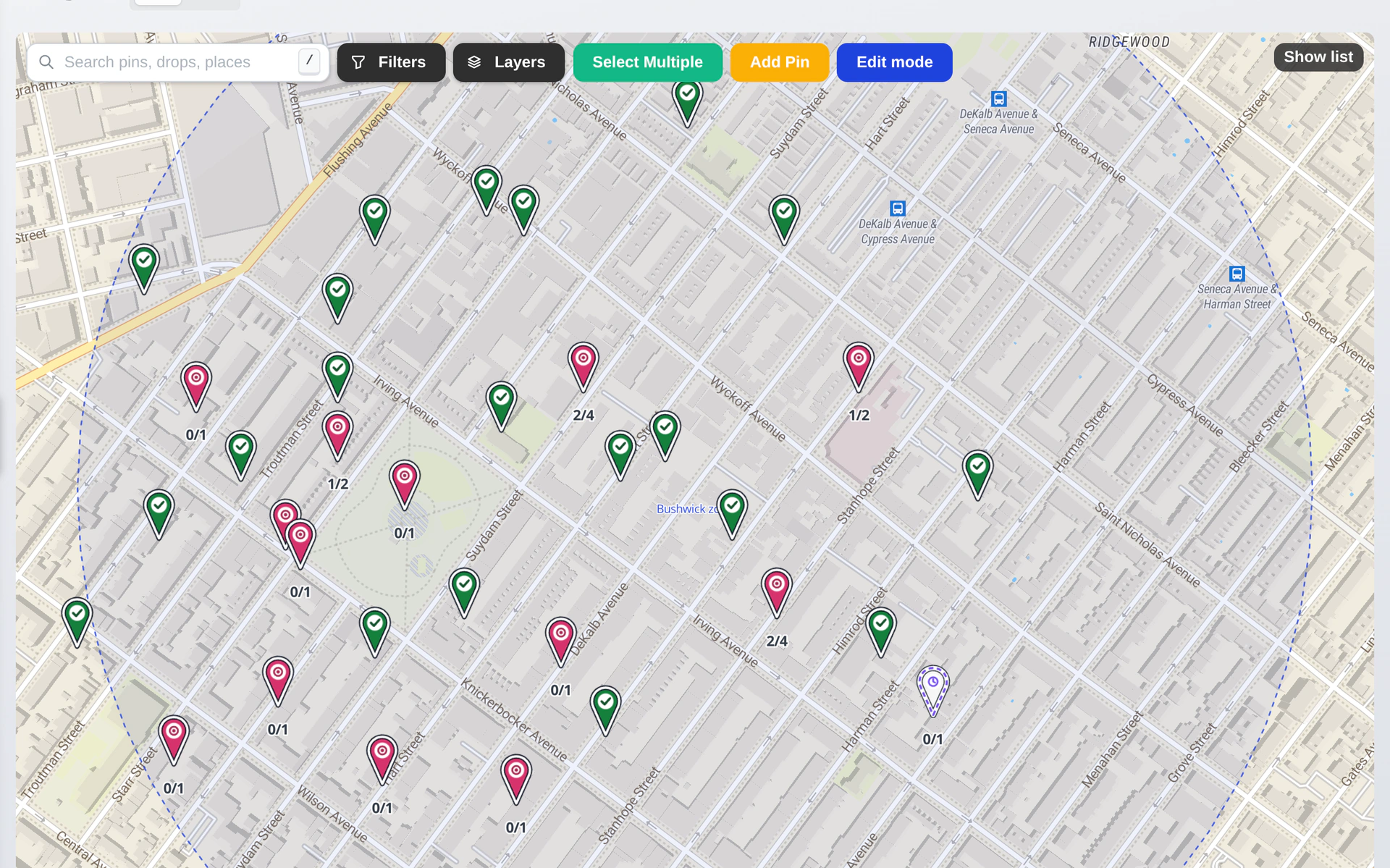Image resolution: width=1390 pixels, height=868 pixels.
Task: Open the lower red pin labeled 2/4
Action: pos(777,592)
